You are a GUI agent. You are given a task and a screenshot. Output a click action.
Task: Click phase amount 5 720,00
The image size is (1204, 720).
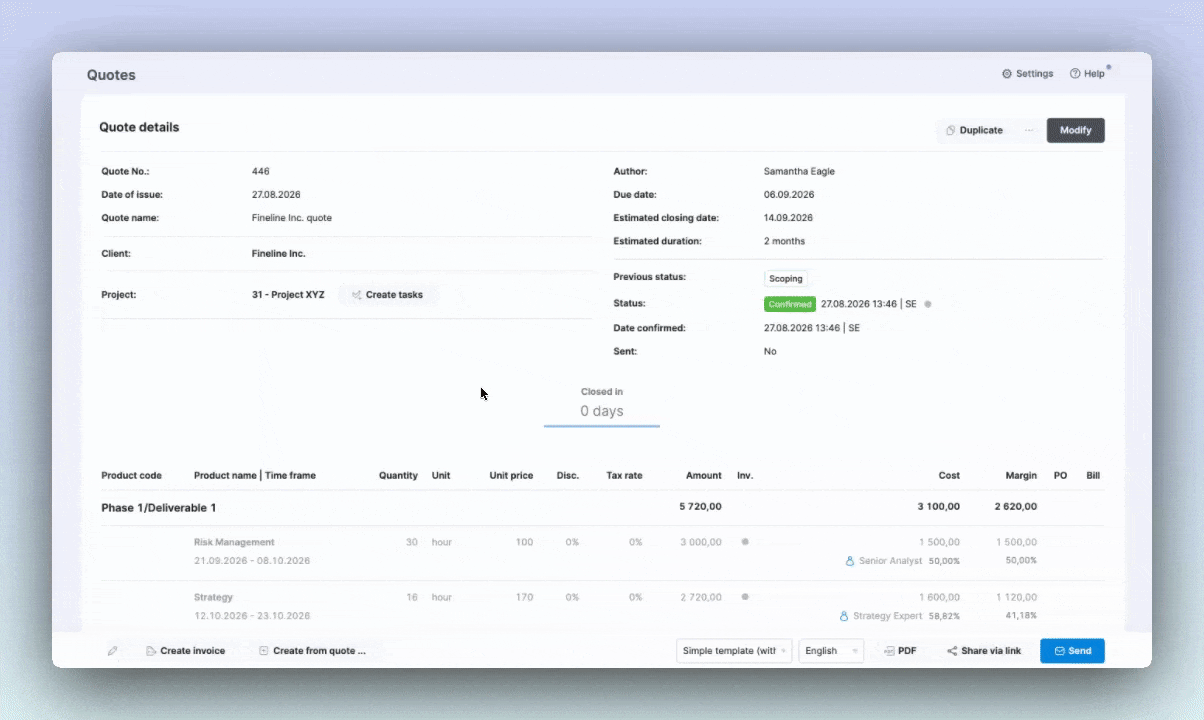pyautogui.click(x=700, y=507)
